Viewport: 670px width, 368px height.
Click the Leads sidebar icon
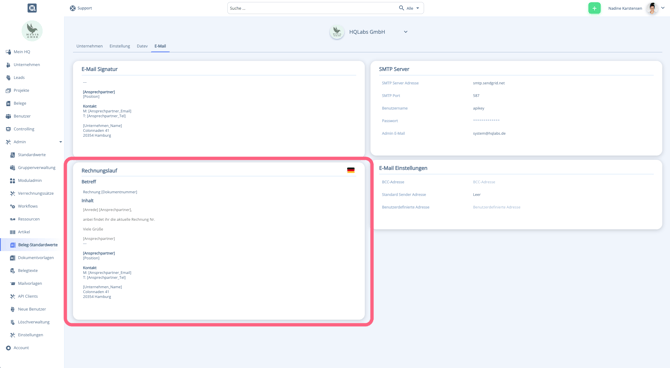[8, 77]
